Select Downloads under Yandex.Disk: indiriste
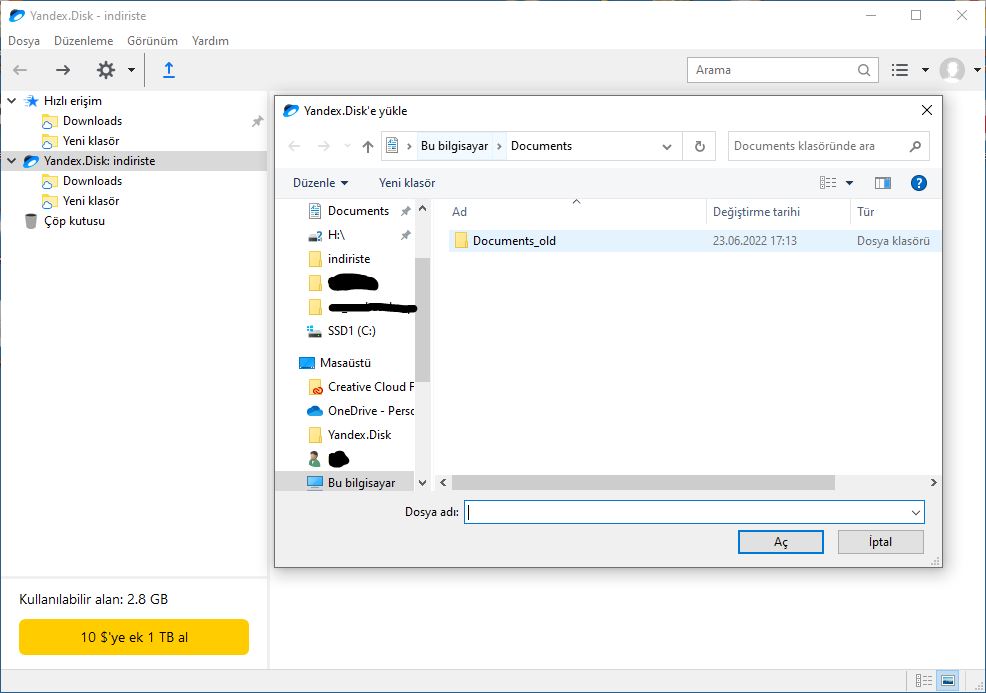The width and height of the screenshot is (986, 693). click(92, 181)
